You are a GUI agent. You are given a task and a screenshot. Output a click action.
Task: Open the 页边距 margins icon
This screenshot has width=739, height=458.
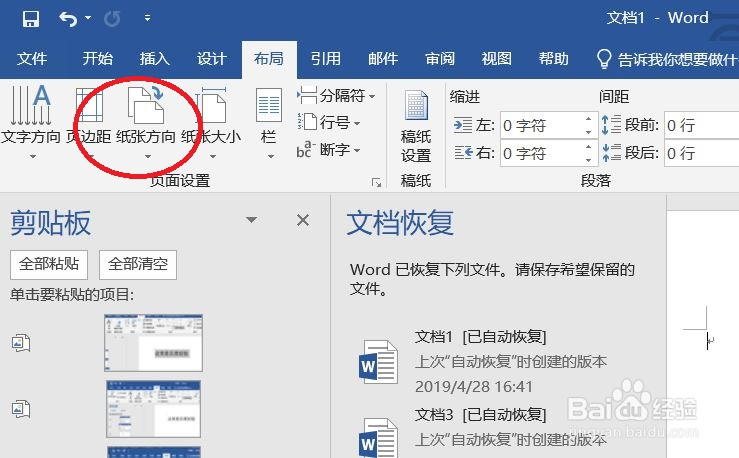[x=89, y=105]
